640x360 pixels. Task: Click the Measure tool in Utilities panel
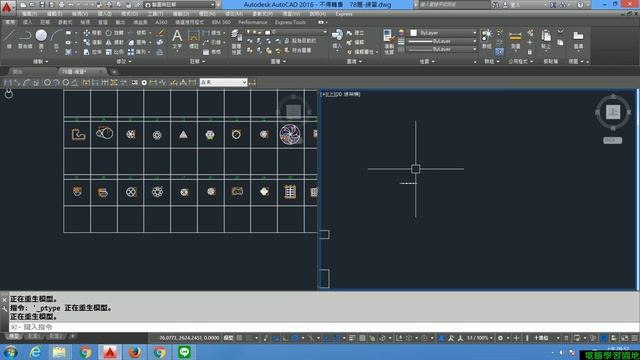pos(516,39)
